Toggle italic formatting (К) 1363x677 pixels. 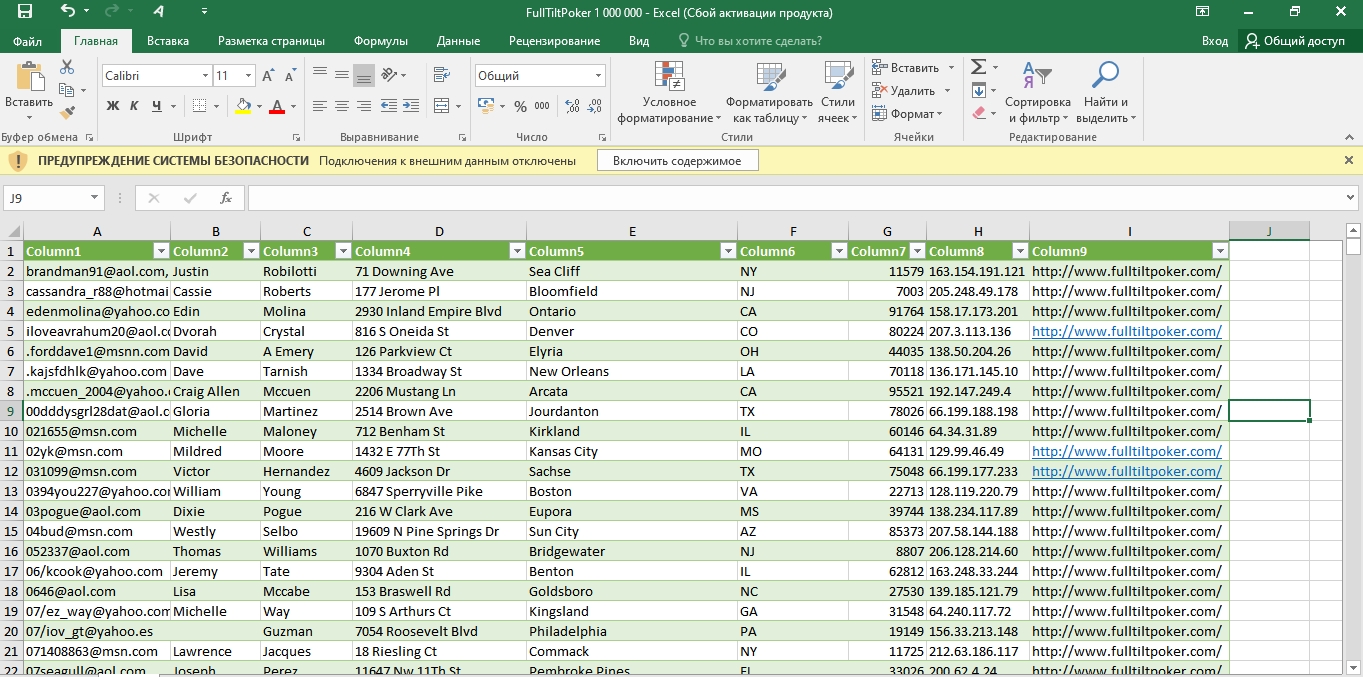pos(135,106)
